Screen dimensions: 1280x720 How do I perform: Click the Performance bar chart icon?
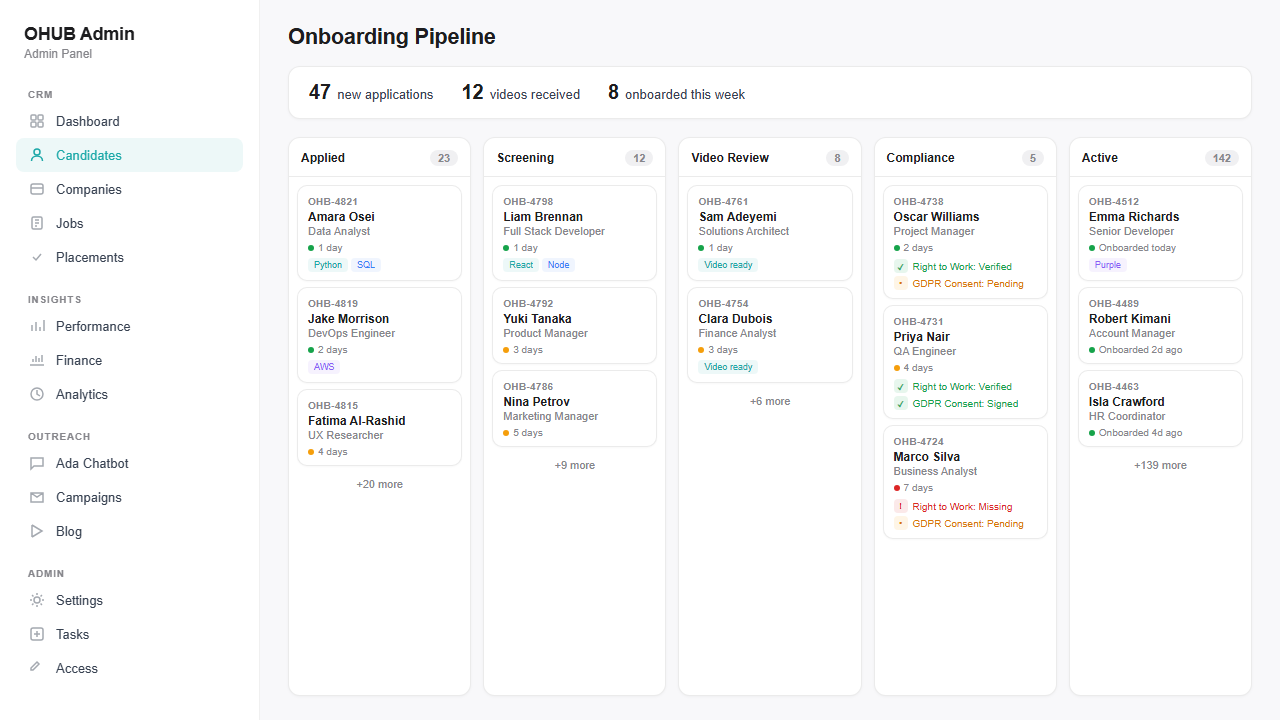tap(37, 326)
